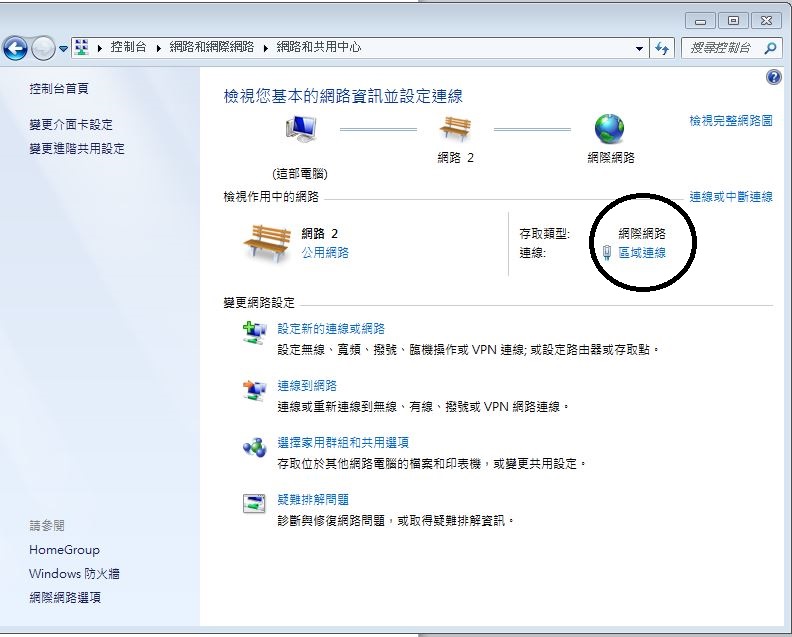The width and height of the screenshot is (792, 637).
Task: Open the 區域連線 connection link
Action: (641, 253)
